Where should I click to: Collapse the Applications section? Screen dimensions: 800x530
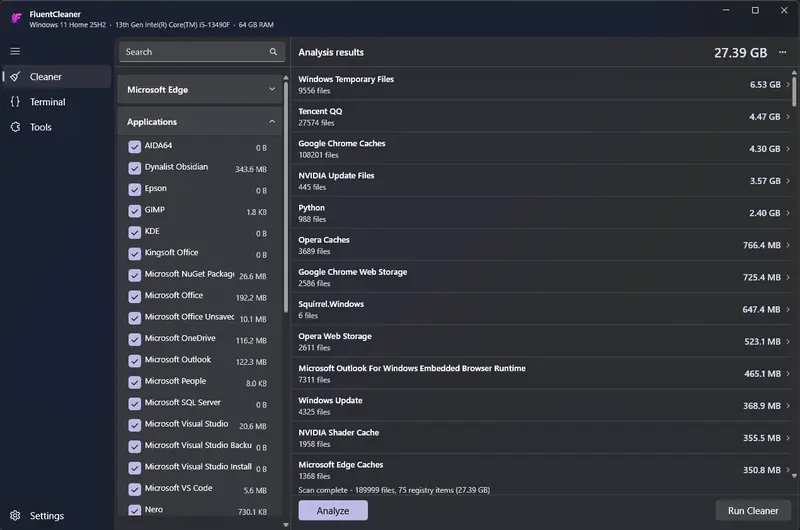[200, 121]
